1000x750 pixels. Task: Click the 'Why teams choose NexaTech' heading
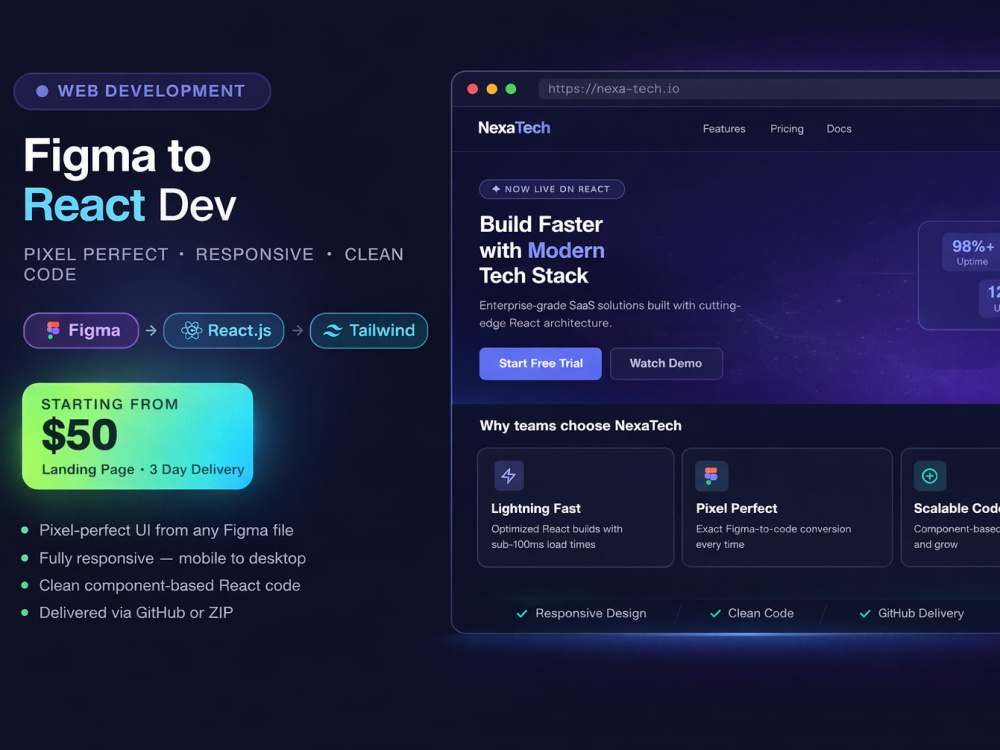[x=580, y=425]
